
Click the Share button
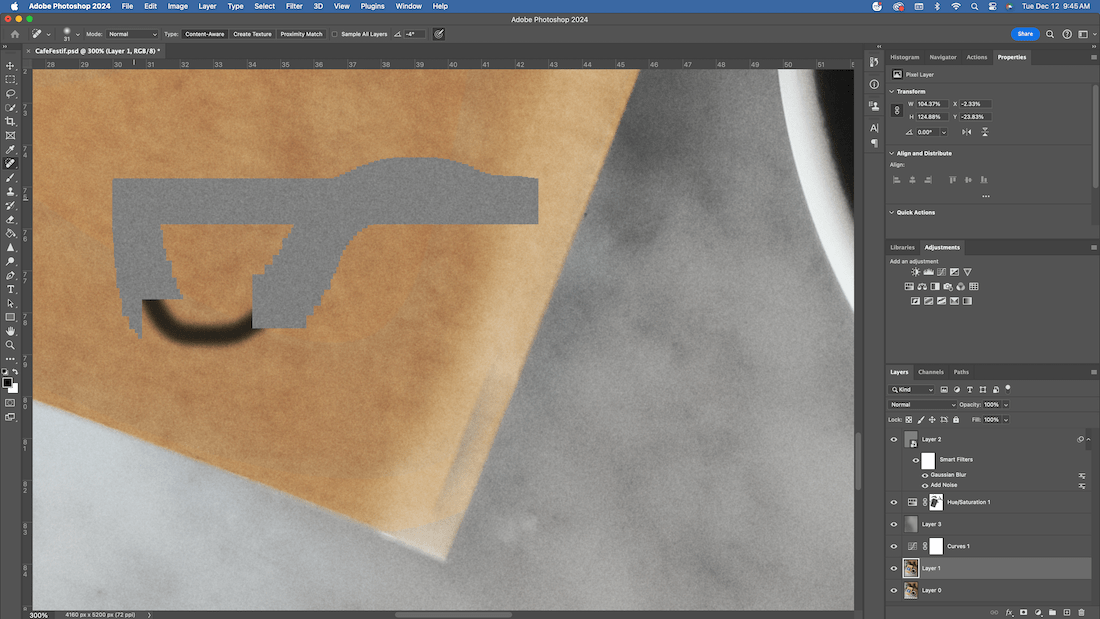pos(1024,33)
